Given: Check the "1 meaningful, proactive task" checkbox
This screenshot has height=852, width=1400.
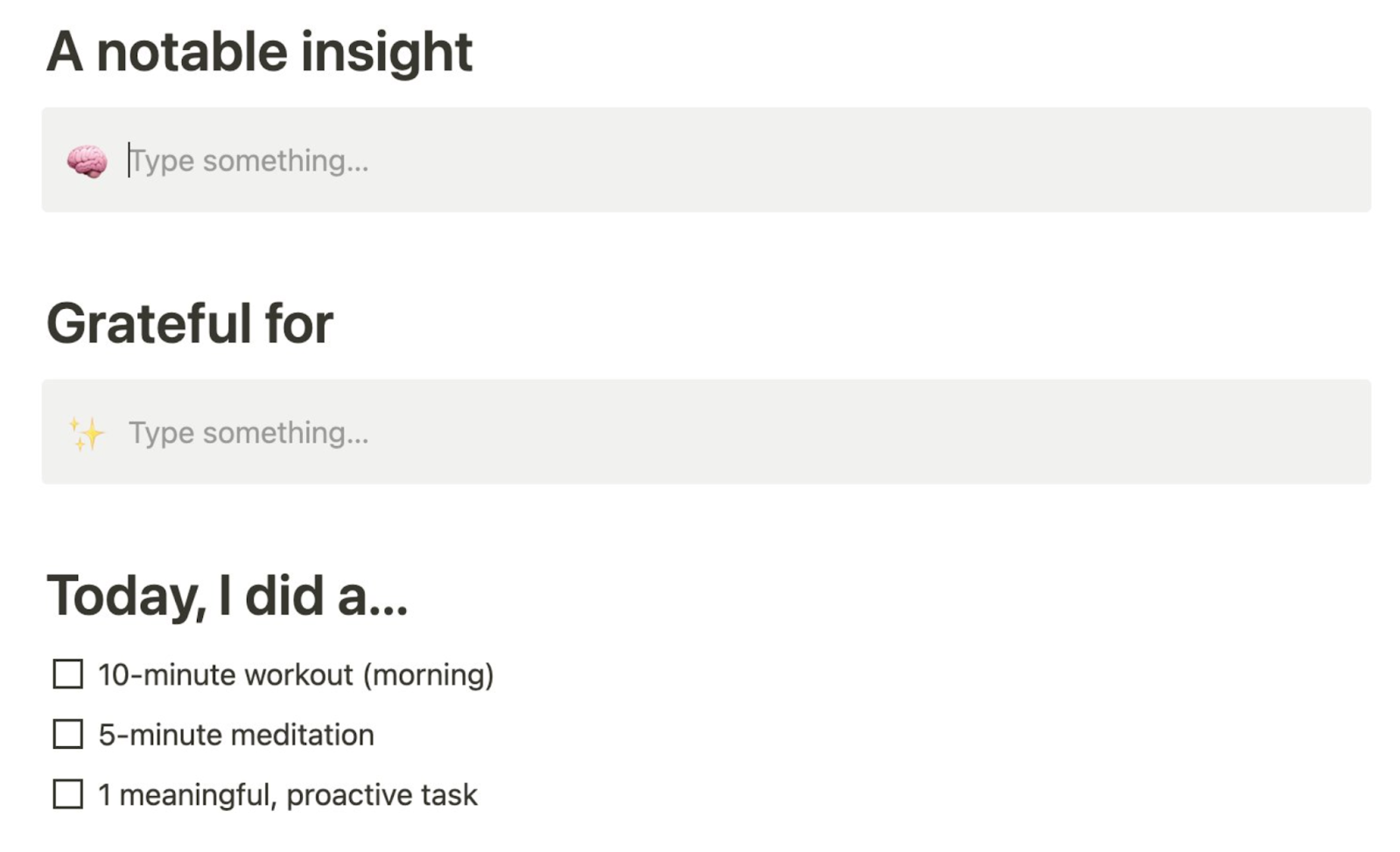Looking at the screenshot, I should [x=66, y=794].
